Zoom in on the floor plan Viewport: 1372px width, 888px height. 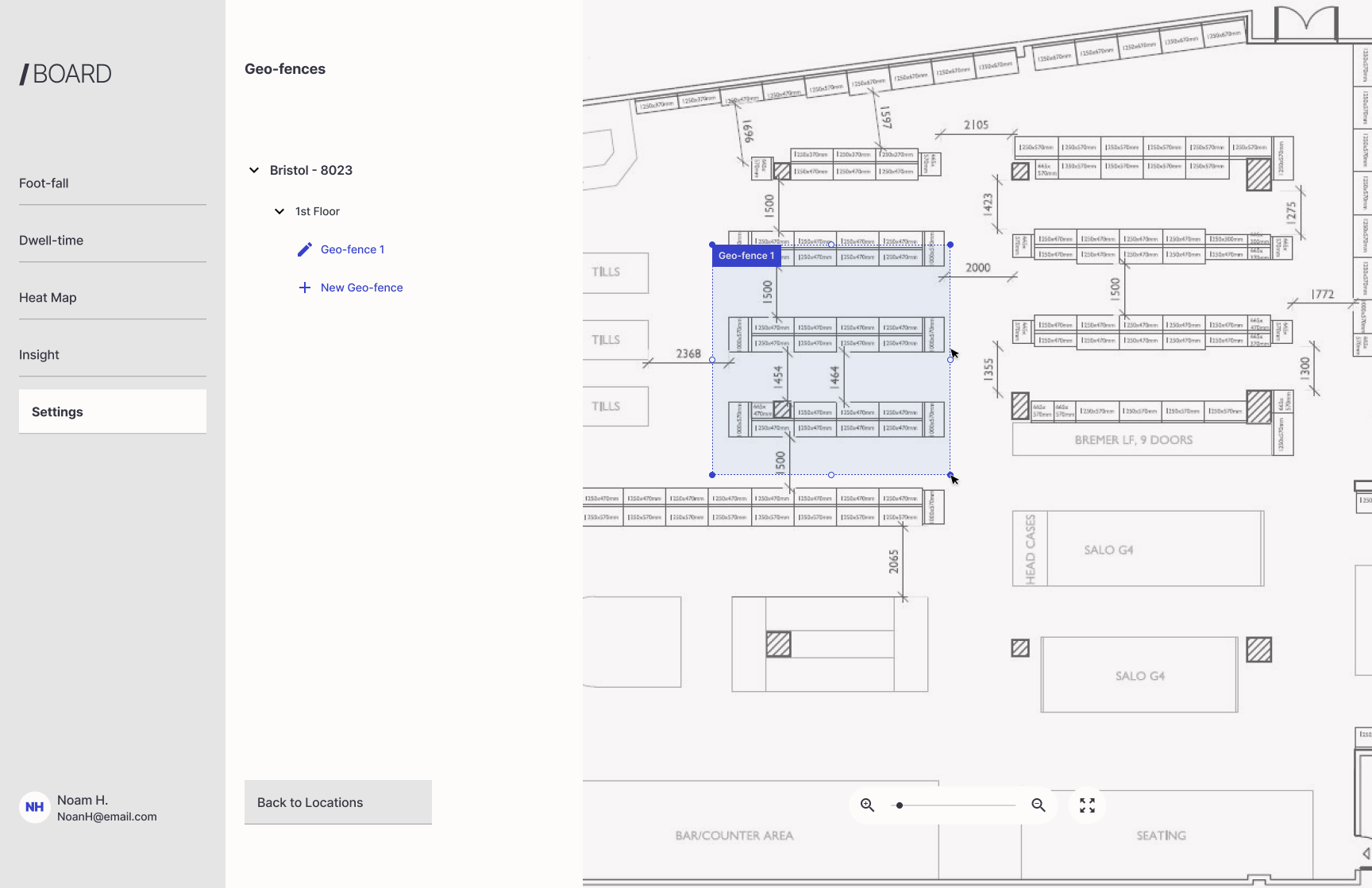point(868,805)
